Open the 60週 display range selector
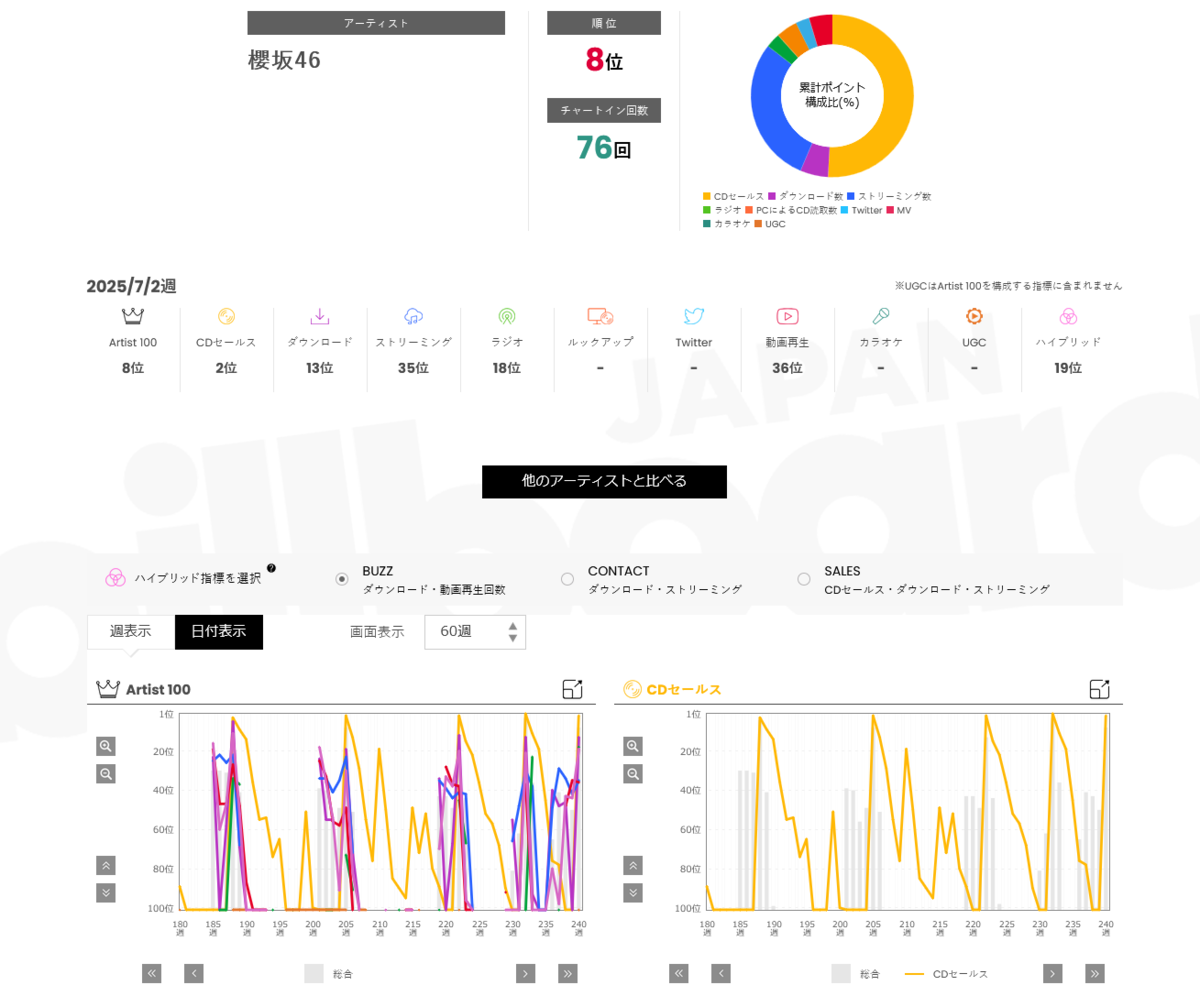1200x985 pixels. click(475, 632)
